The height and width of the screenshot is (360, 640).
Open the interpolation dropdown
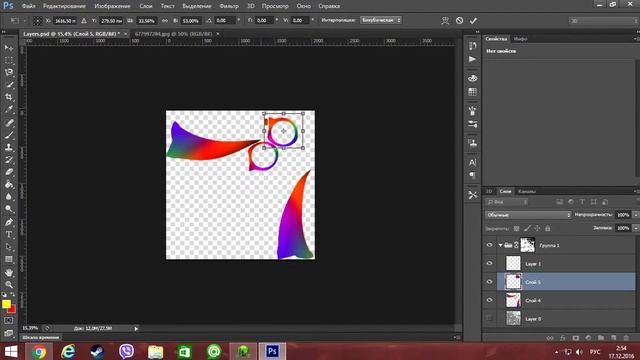tap(380, 20)
